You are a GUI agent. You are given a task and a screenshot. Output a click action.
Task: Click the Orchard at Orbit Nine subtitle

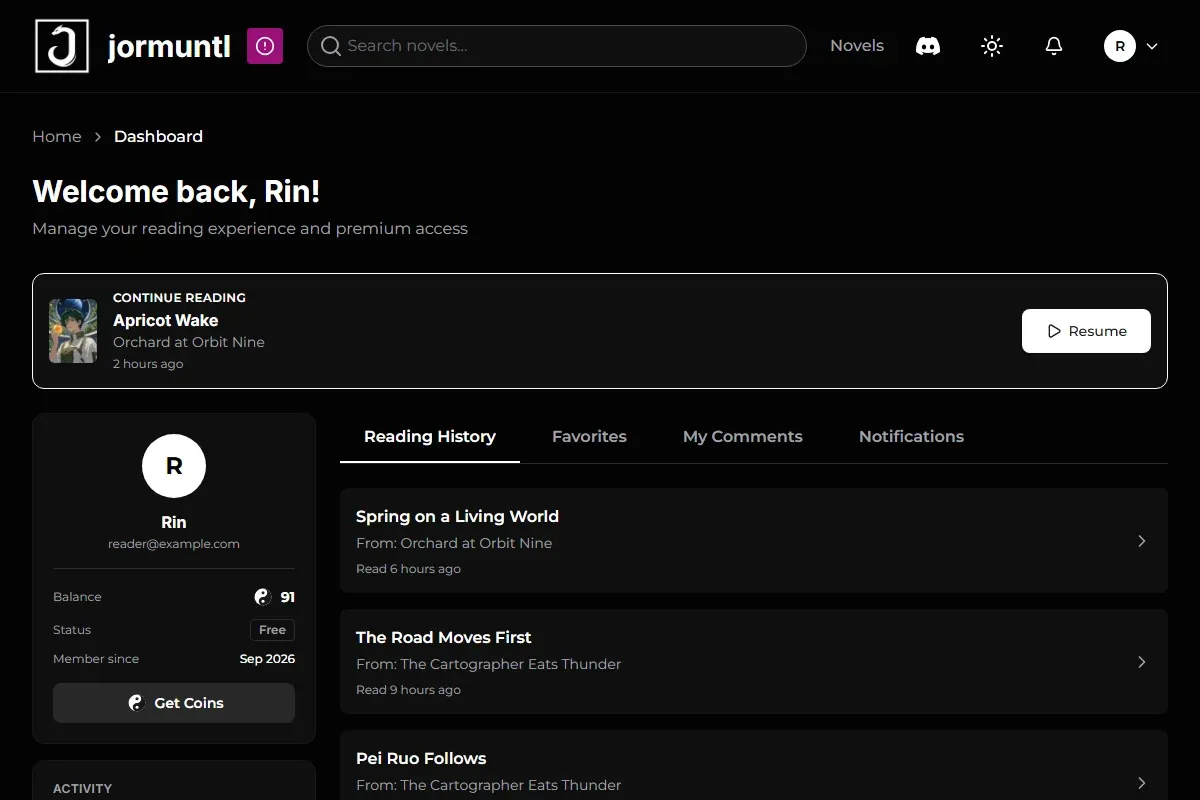pyautogui.click(x=189, y=342)
